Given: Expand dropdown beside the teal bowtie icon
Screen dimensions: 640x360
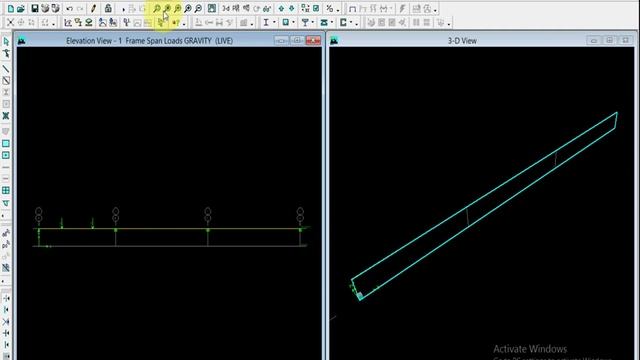Looking at the screenshot, I should click(x=332, y=22).
